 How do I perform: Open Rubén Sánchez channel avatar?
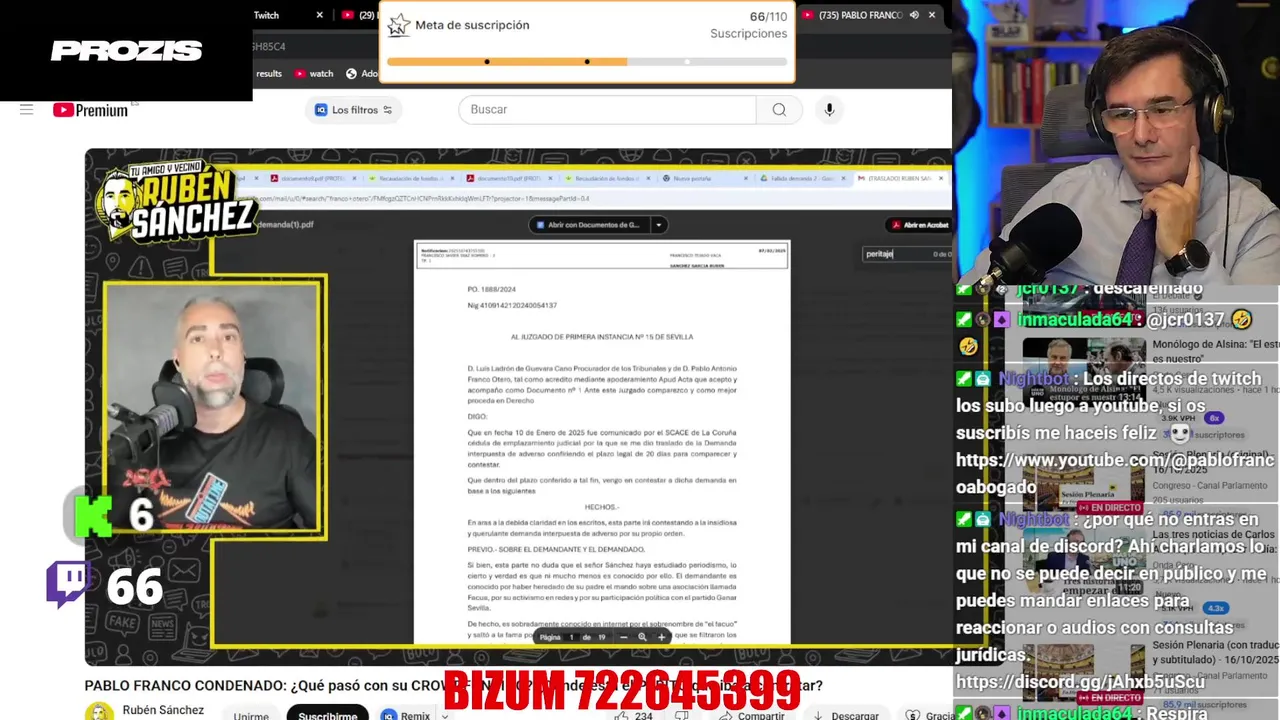[99, 712]
